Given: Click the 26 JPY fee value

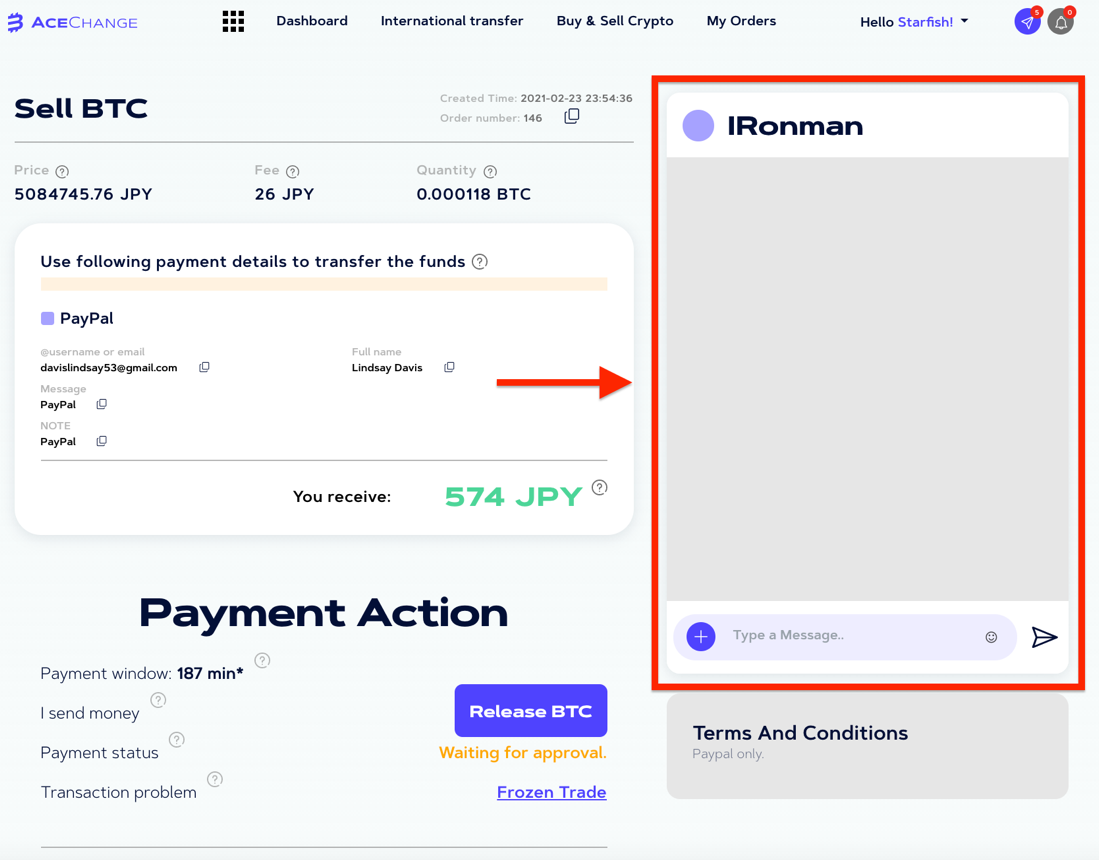Looking at the screenshot, I should (x=285, y=194).
